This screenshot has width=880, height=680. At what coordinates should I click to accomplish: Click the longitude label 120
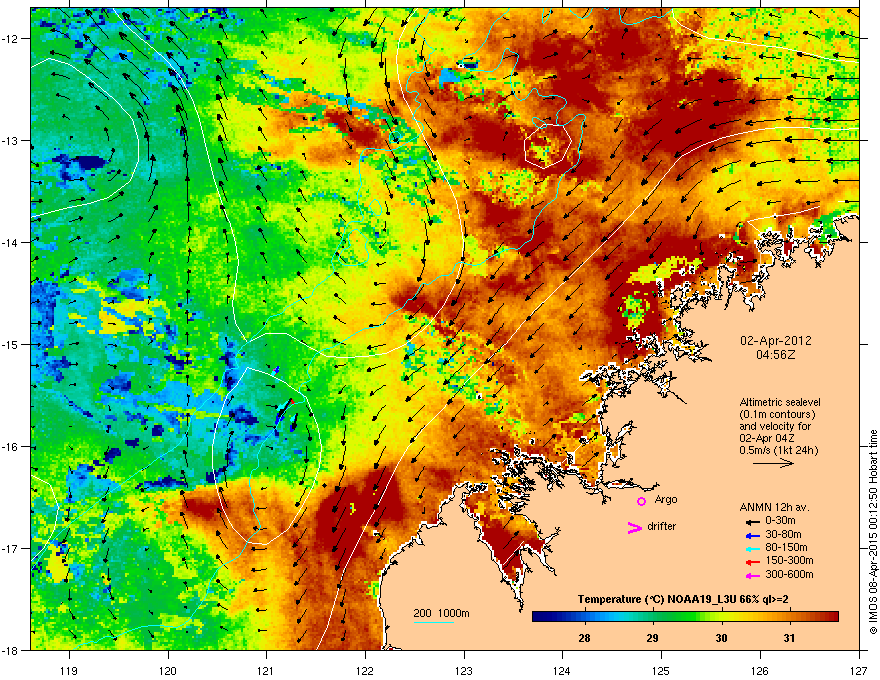tap(168, 670)
